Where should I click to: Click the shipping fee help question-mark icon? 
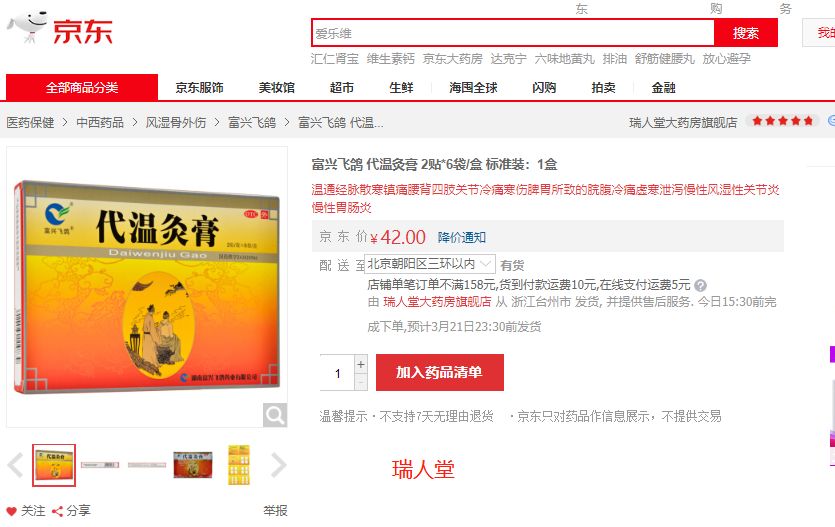point(700,285)
